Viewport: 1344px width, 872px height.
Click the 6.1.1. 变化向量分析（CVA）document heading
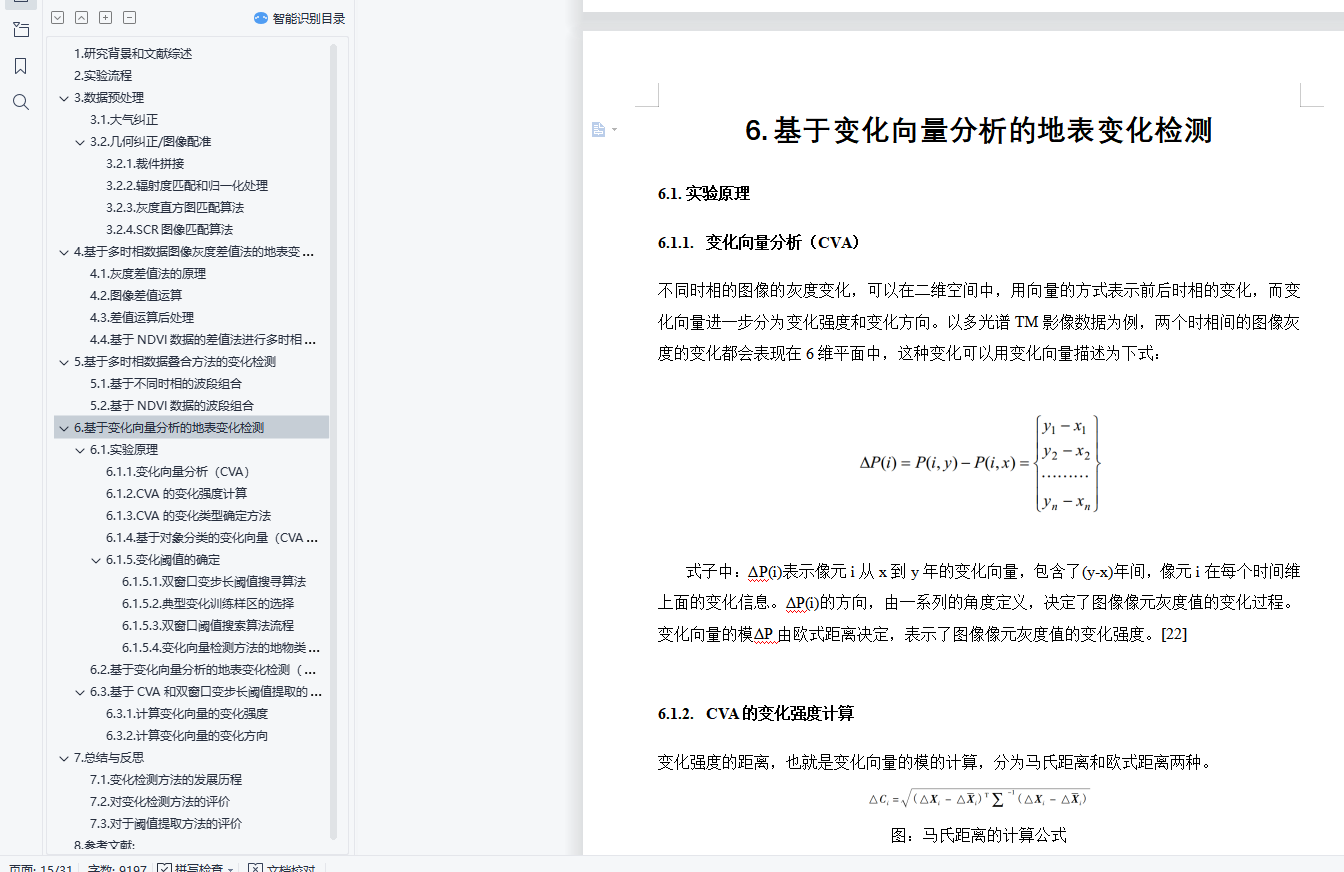pos(759,242)
